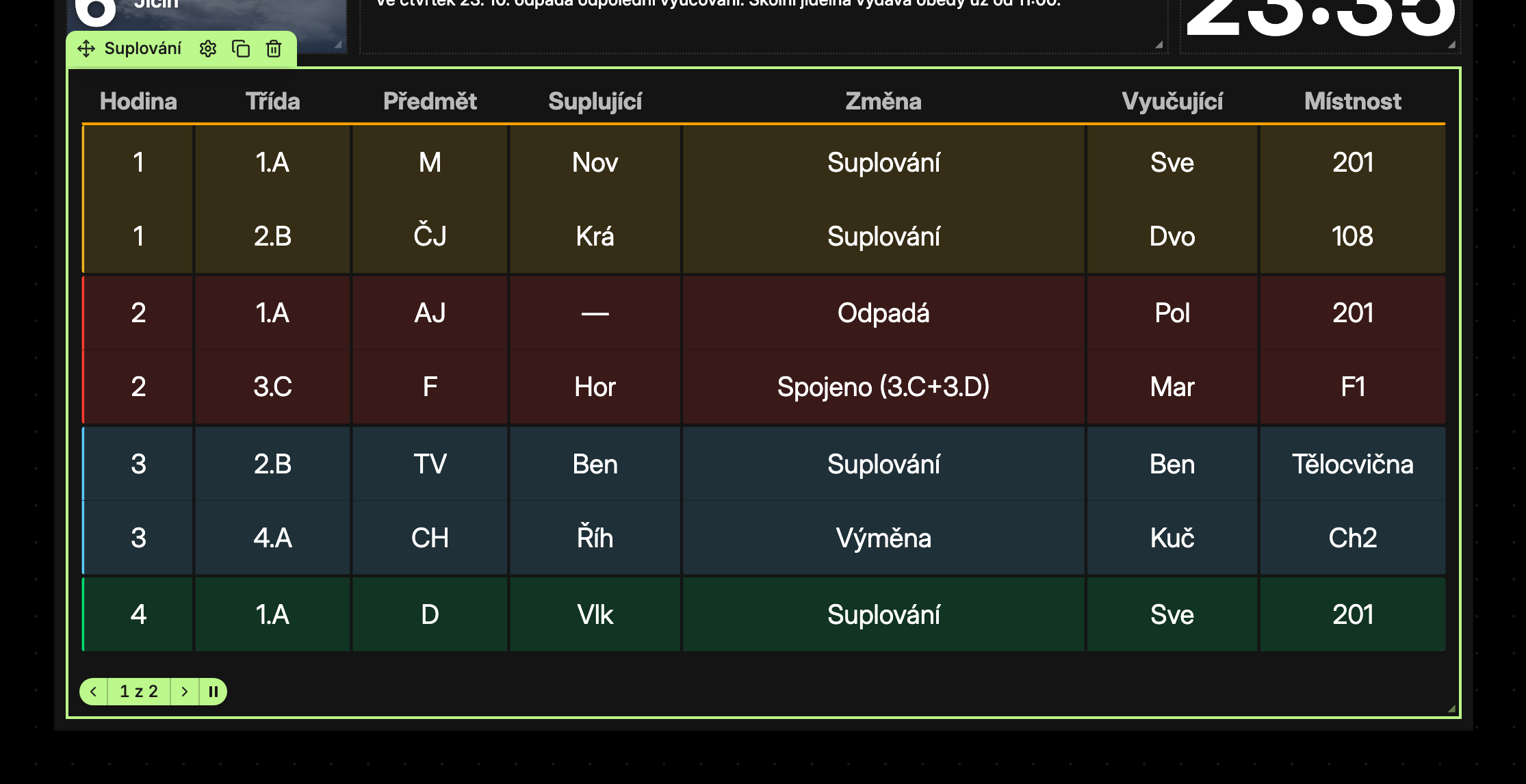
Task: Click the Výměna change cell
Action: (883, 538)
